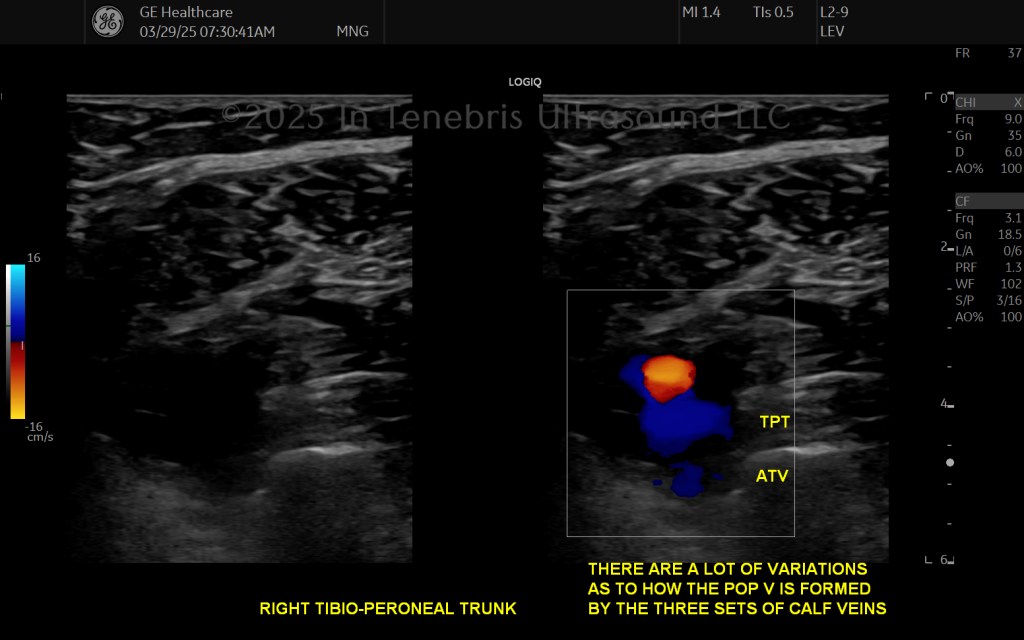
Task: Select the focal zone dot on depth scale
Action: tap(950, 462)
